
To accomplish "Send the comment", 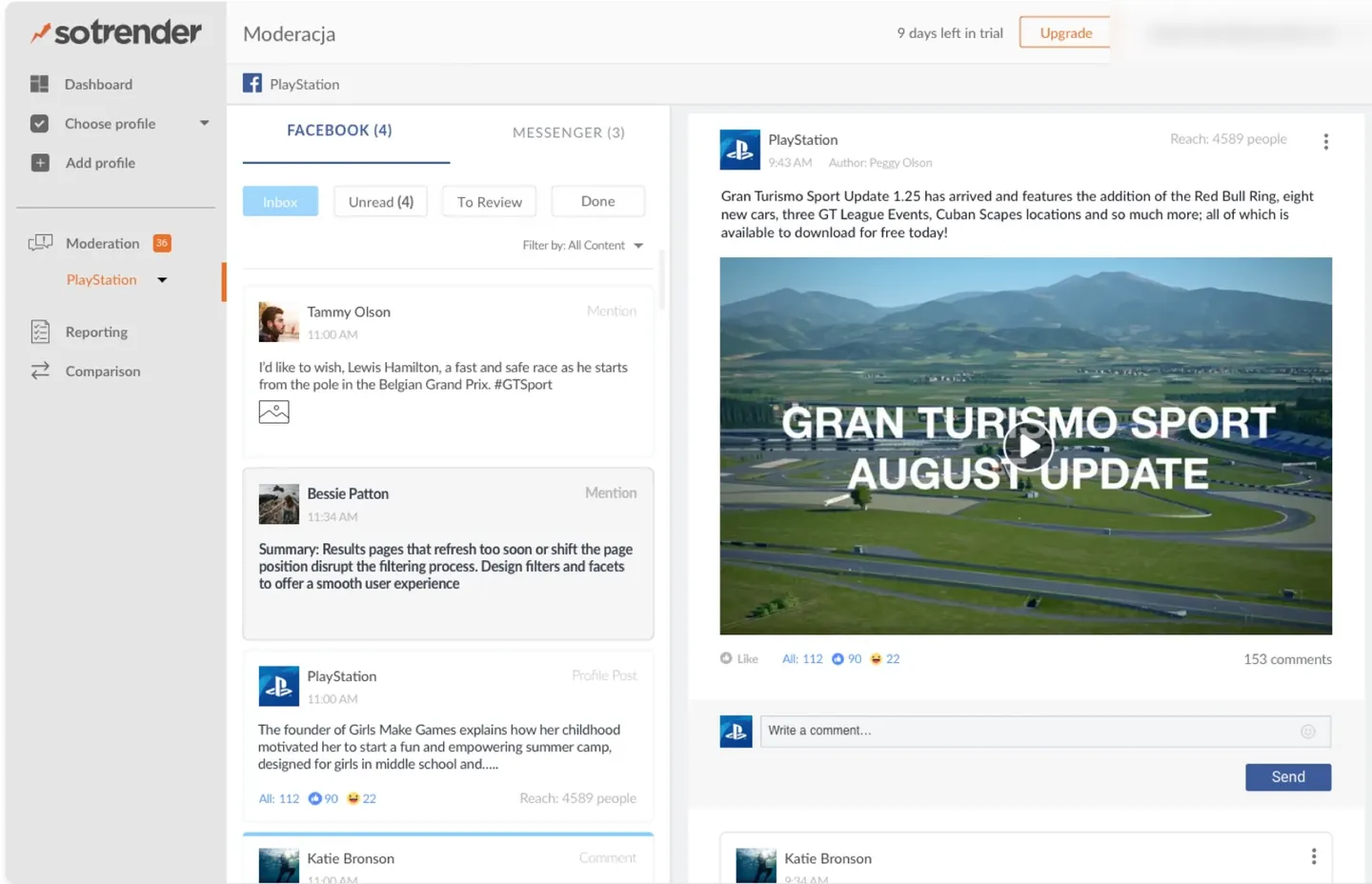I will 1288,777.
